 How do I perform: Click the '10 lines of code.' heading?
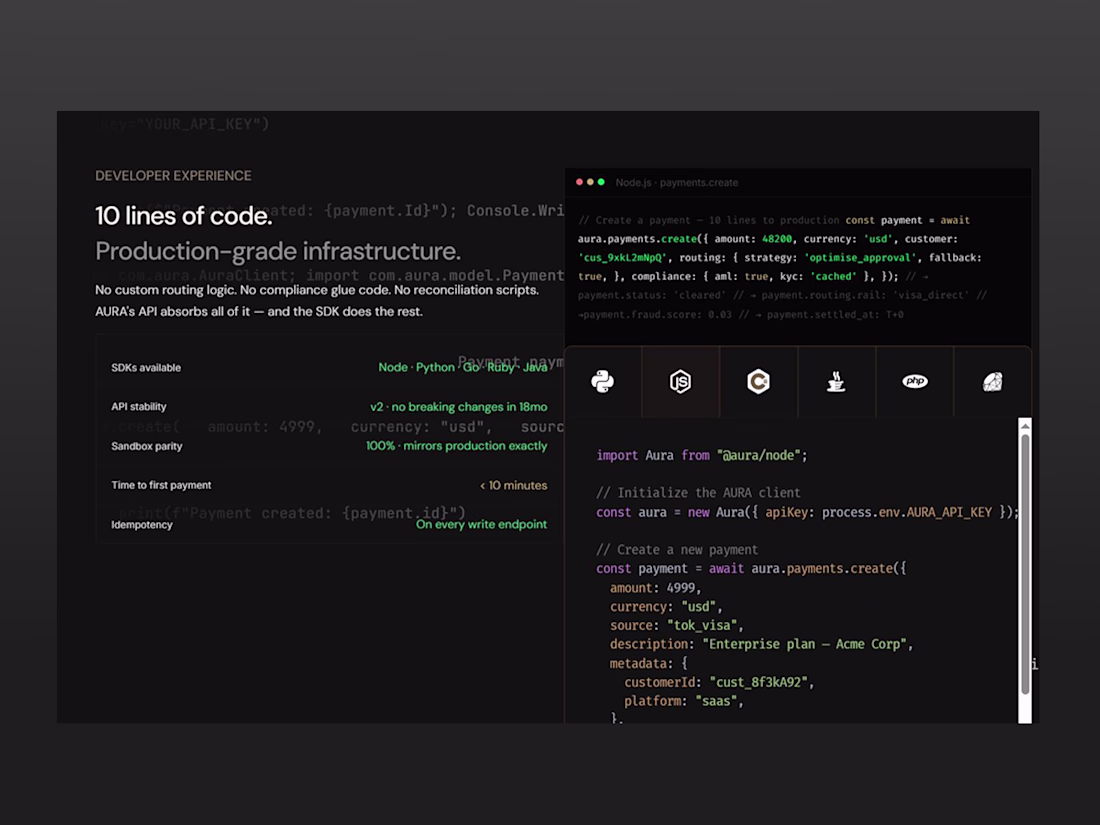[184, 216]
